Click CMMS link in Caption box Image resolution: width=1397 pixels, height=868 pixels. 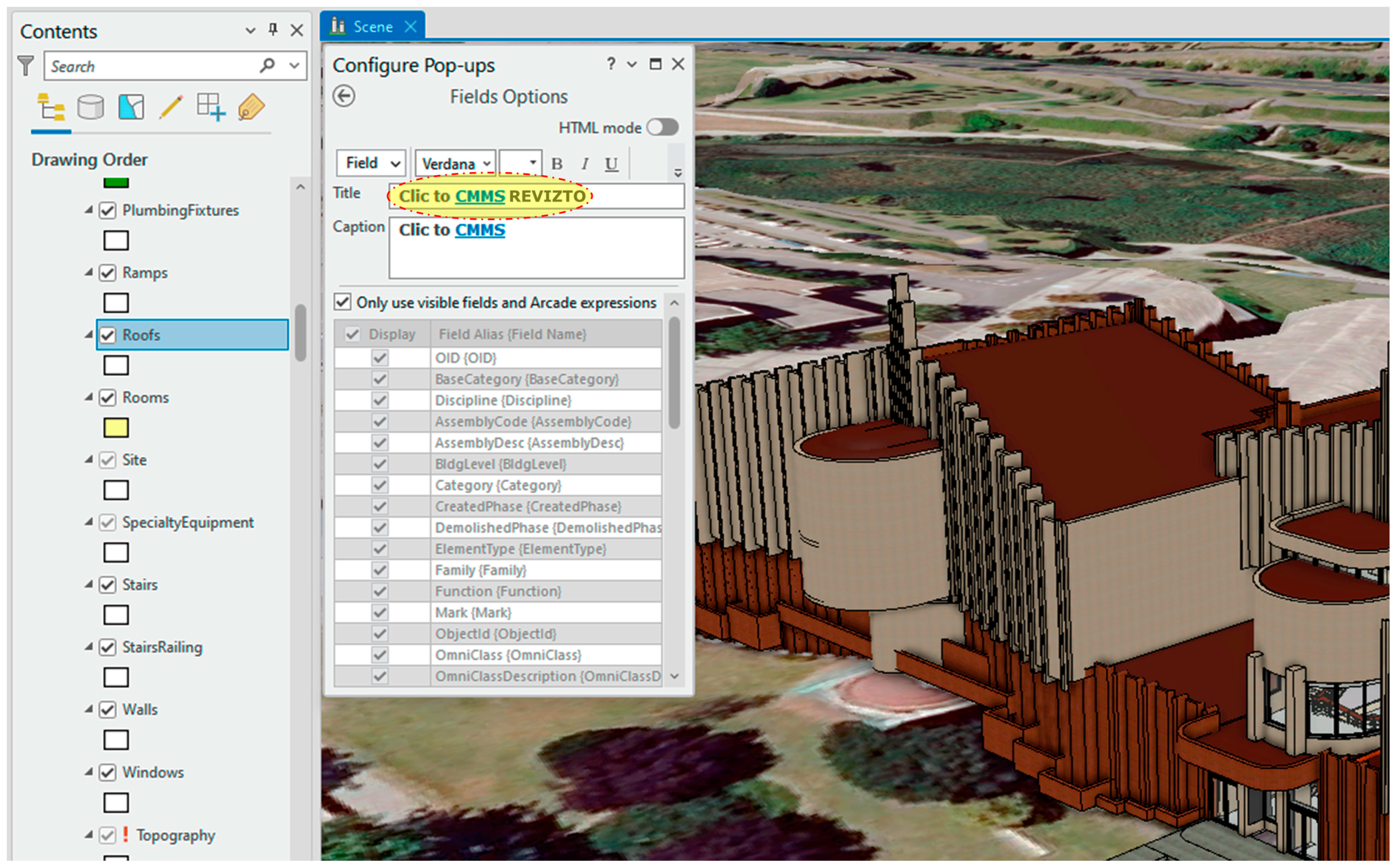(x=480, y=230)
